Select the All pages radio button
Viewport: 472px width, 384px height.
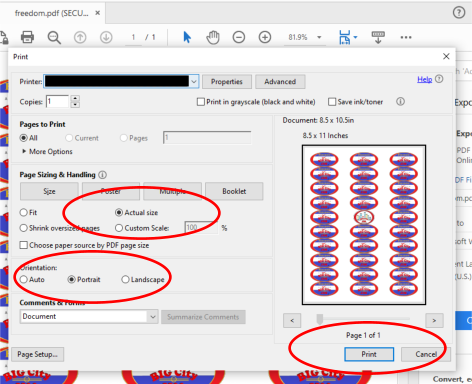(x=24, y=138)
